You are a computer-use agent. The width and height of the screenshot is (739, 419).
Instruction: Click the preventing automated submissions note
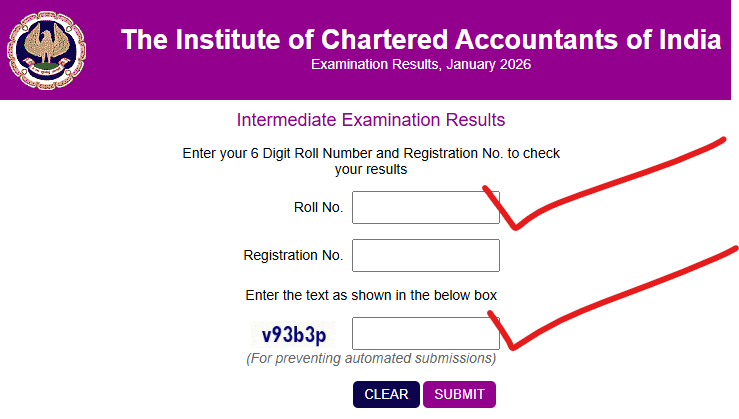371,358
